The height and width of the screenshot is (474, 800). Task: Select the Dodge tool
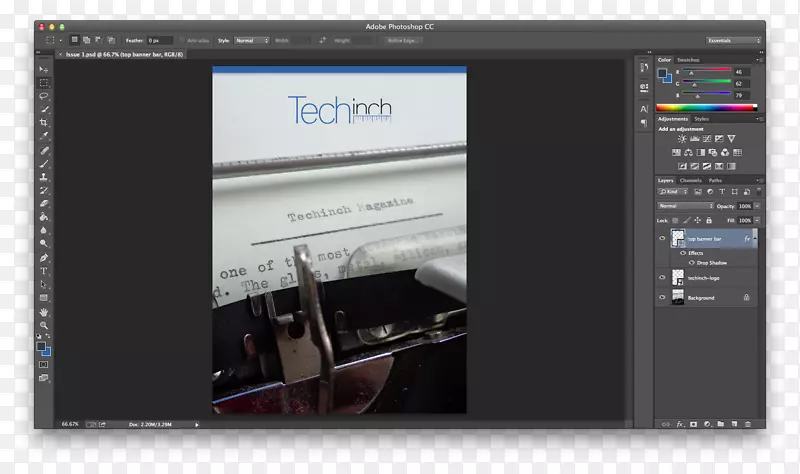tap(44, 243)
